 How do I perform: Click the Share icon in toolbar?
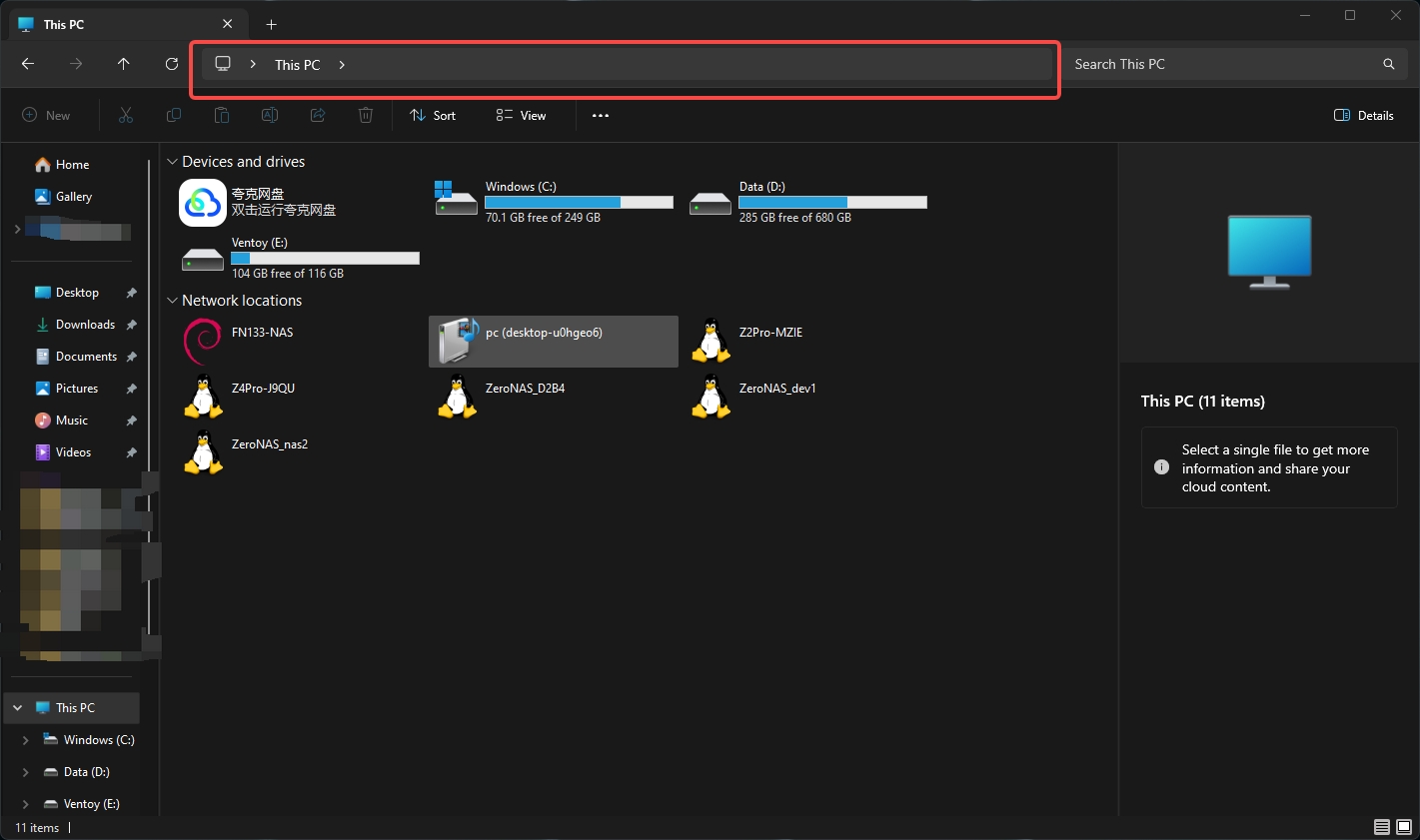pos(318,116)
